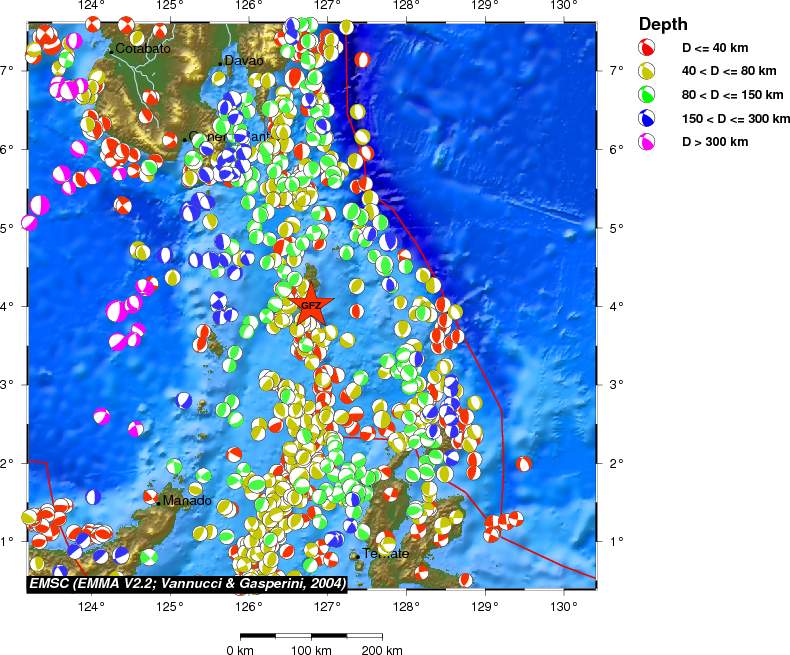This screenshot has width=790, height=655.
Task: Click the blue beachball icon for 150 < D <= 300 km
Action: (646, 118)
